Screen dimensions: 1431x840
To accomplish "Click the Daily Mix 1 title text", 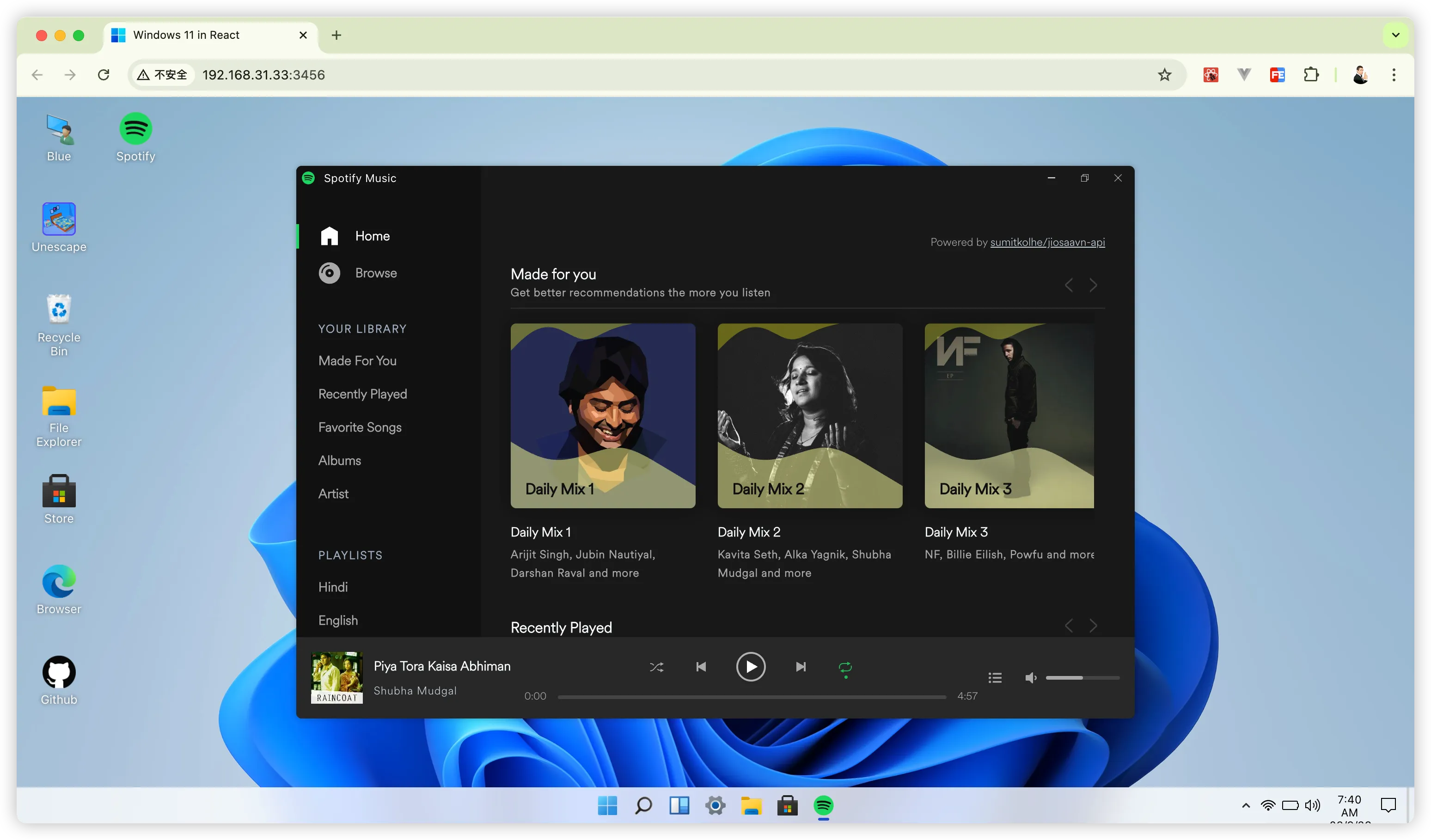I will click(541, 532).
